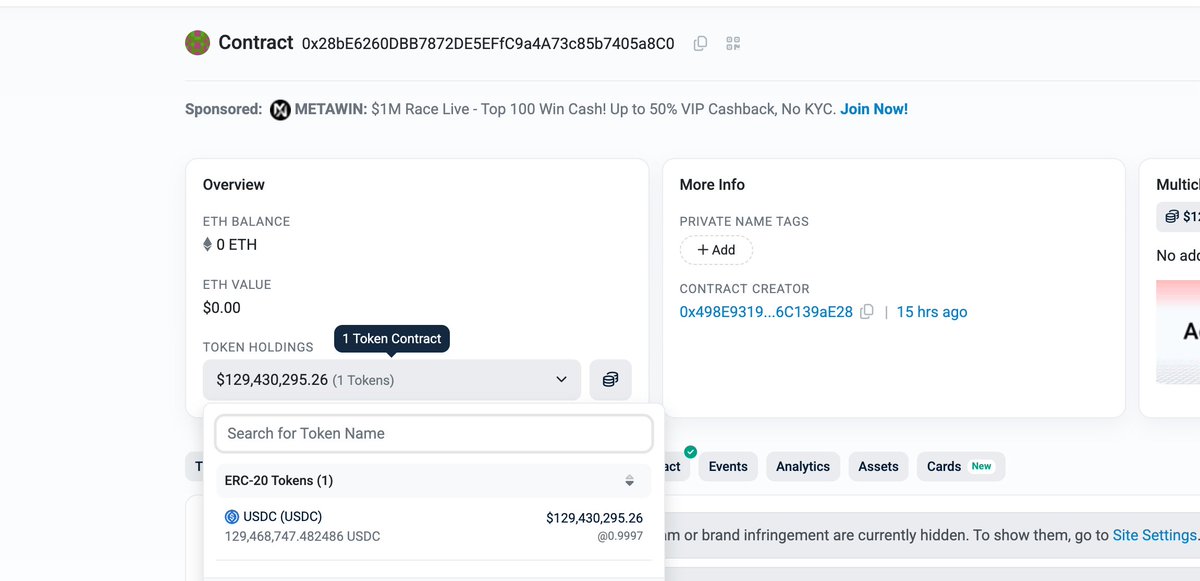1200x581 pixels.
Task: Copy the contract address to clipboard
Action: click(x=700, y=43)
